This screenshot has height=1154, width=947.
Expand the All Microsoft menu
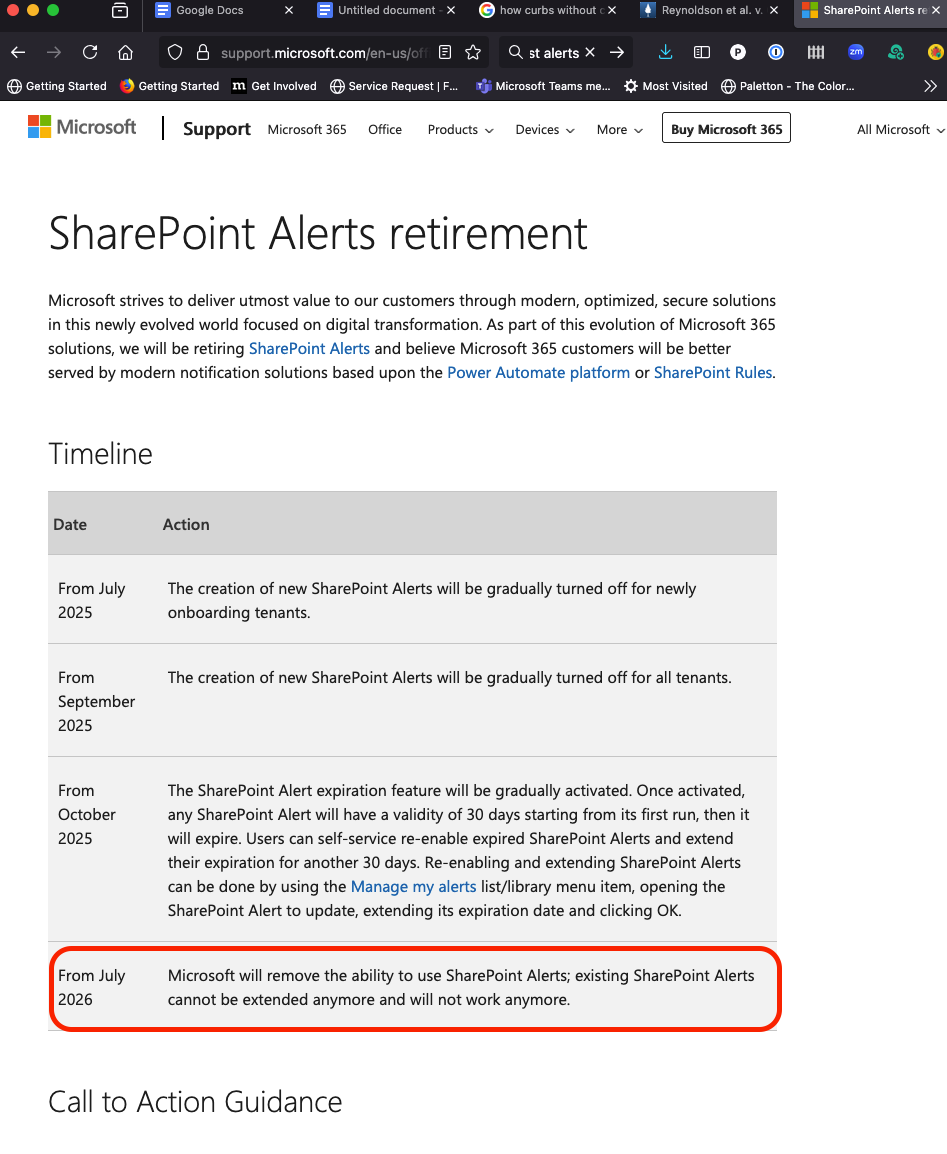click(x=899, y=129)
